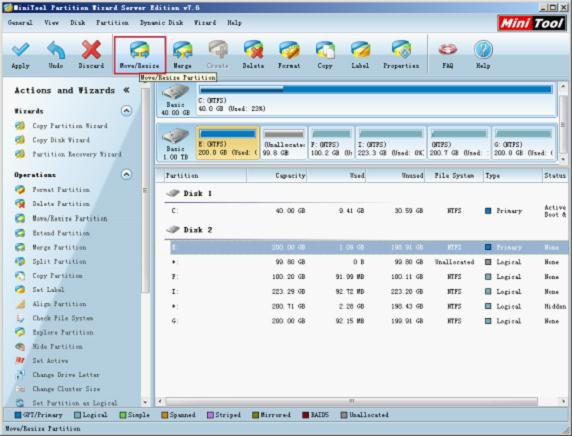Pick the Delete partition tool
Viewport: 572px width, 436px height.
(x=253, y=55)
